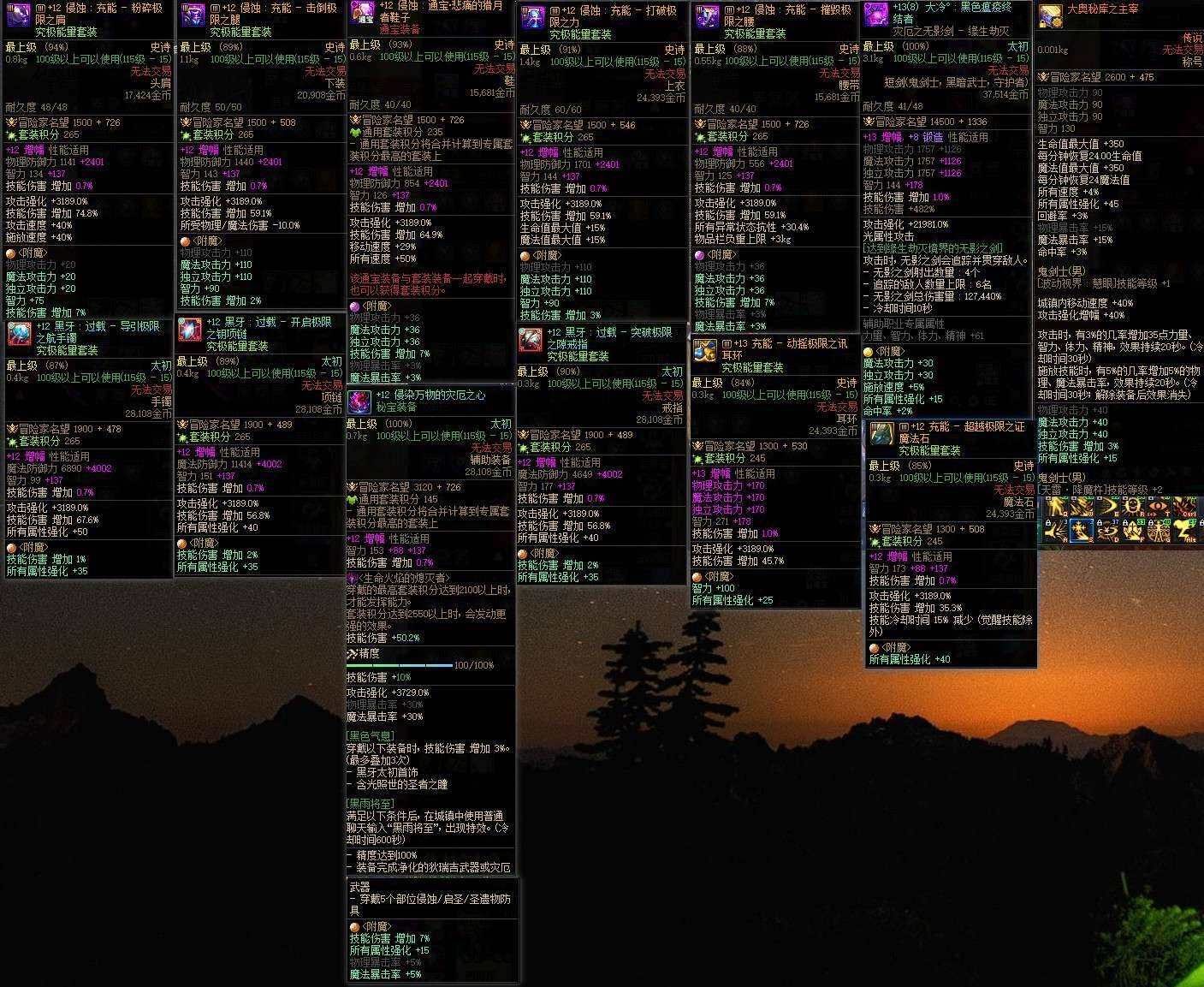Select the crescent skill icon bound to E
This screenshot has height=987, width=1204.
click(x=1108, y=507)
